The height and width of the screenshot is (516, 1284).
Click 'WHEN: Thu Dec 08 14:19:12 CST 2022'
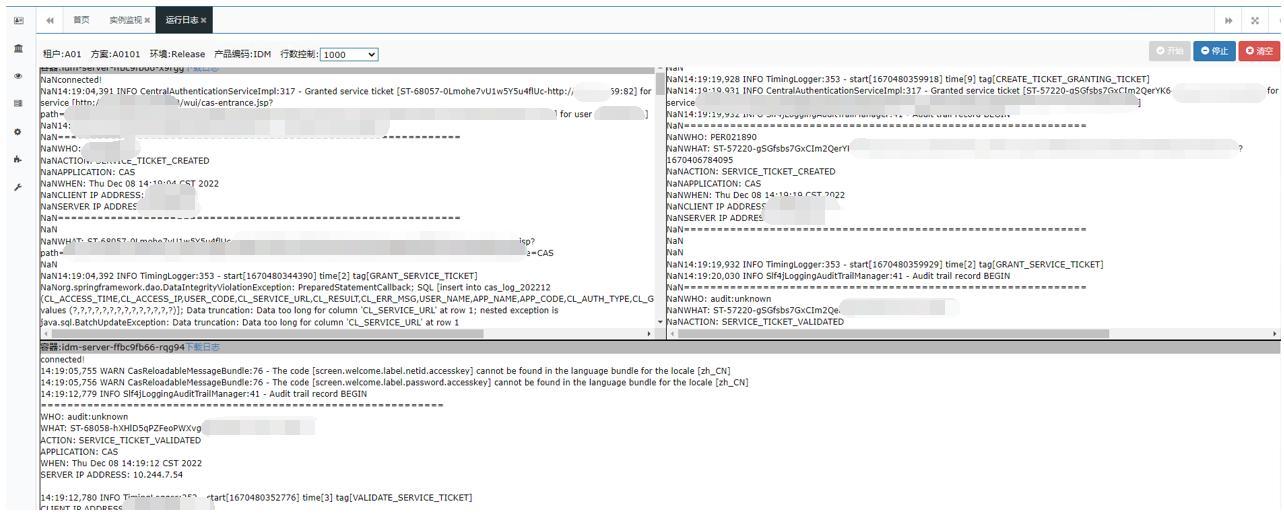(x=121, y=464)
